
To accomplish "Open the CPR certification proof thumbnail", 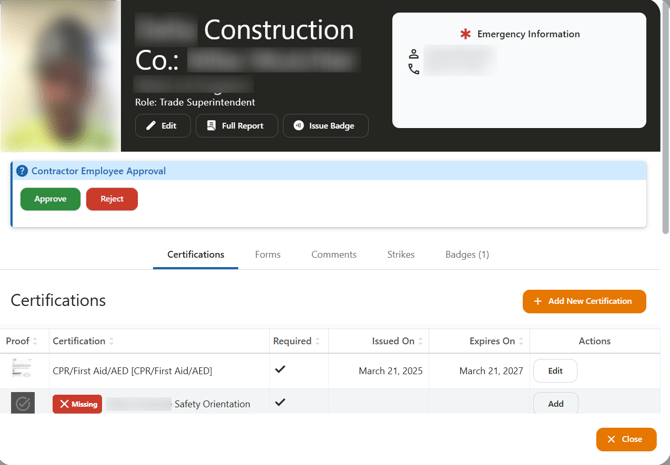I will 22,369.
